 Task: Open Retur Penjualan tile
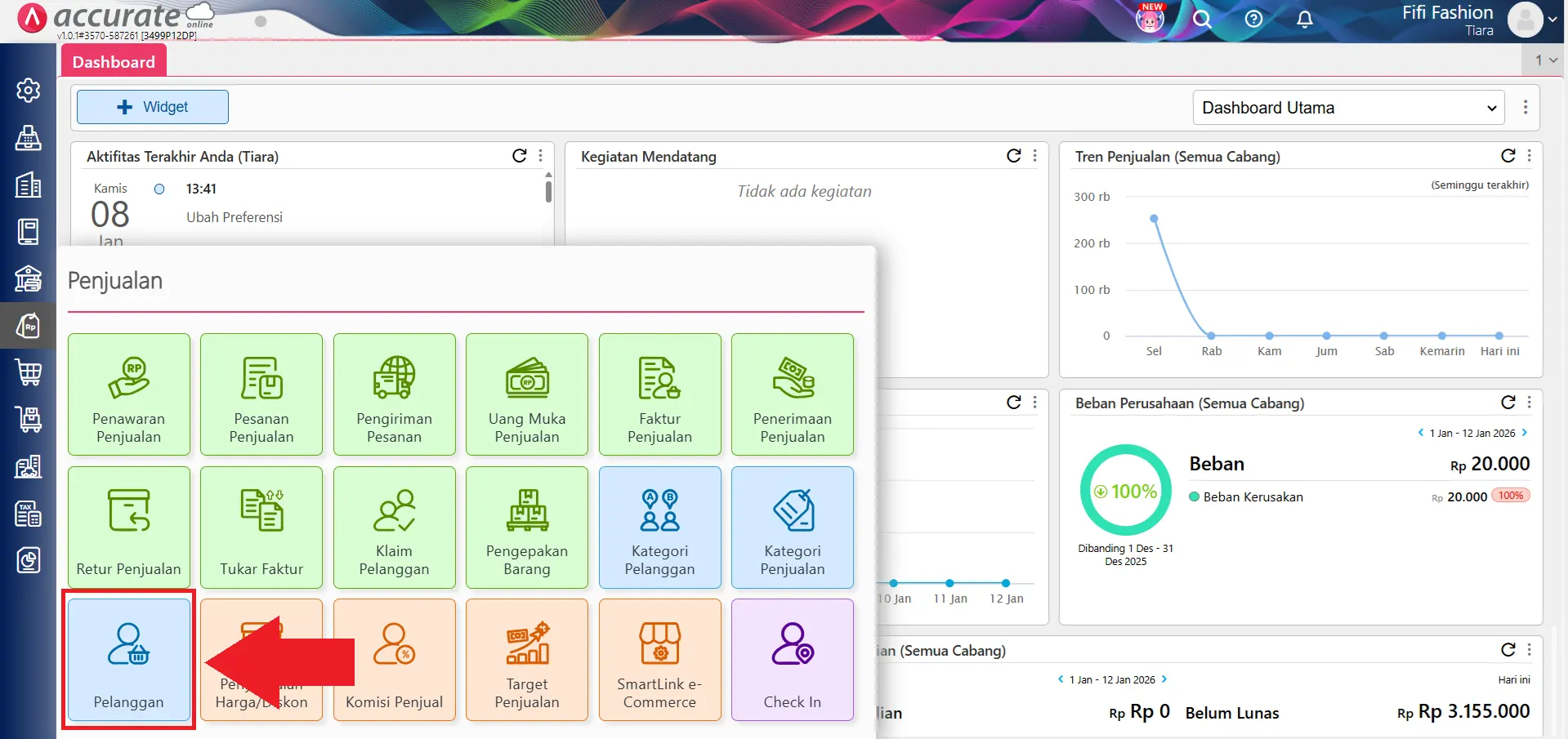click(128, 527)
